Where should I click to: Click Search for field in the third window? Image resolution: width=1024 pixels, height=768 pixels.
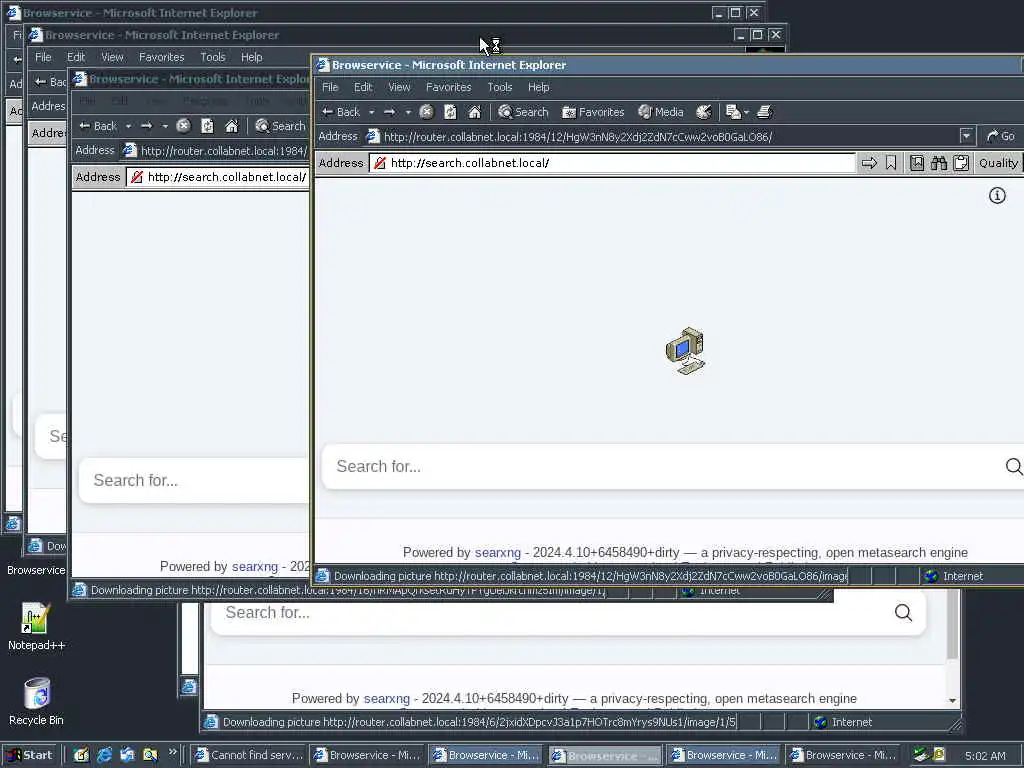tap(196, 481)
